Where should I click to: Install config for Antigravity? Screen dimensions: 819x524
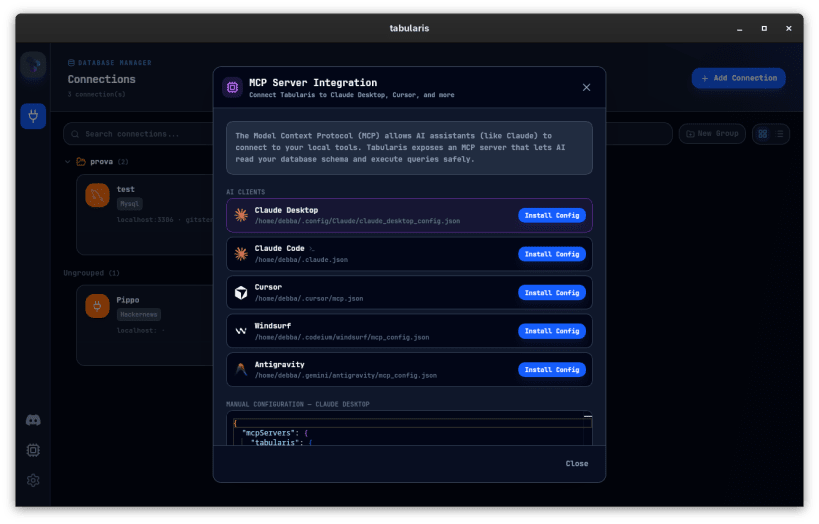[552, 369]
